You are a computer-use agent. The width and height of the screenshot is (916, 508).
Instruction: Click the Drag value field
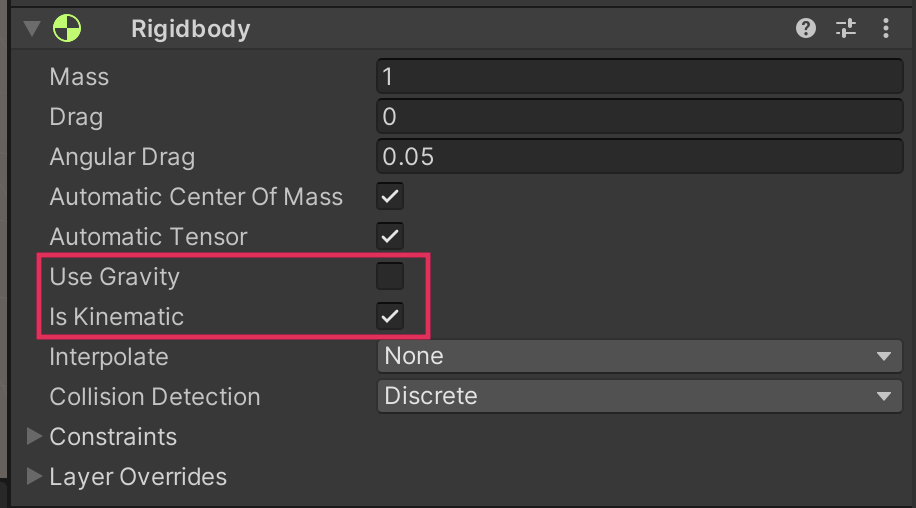pyautogui.click(x=640, y=117)
